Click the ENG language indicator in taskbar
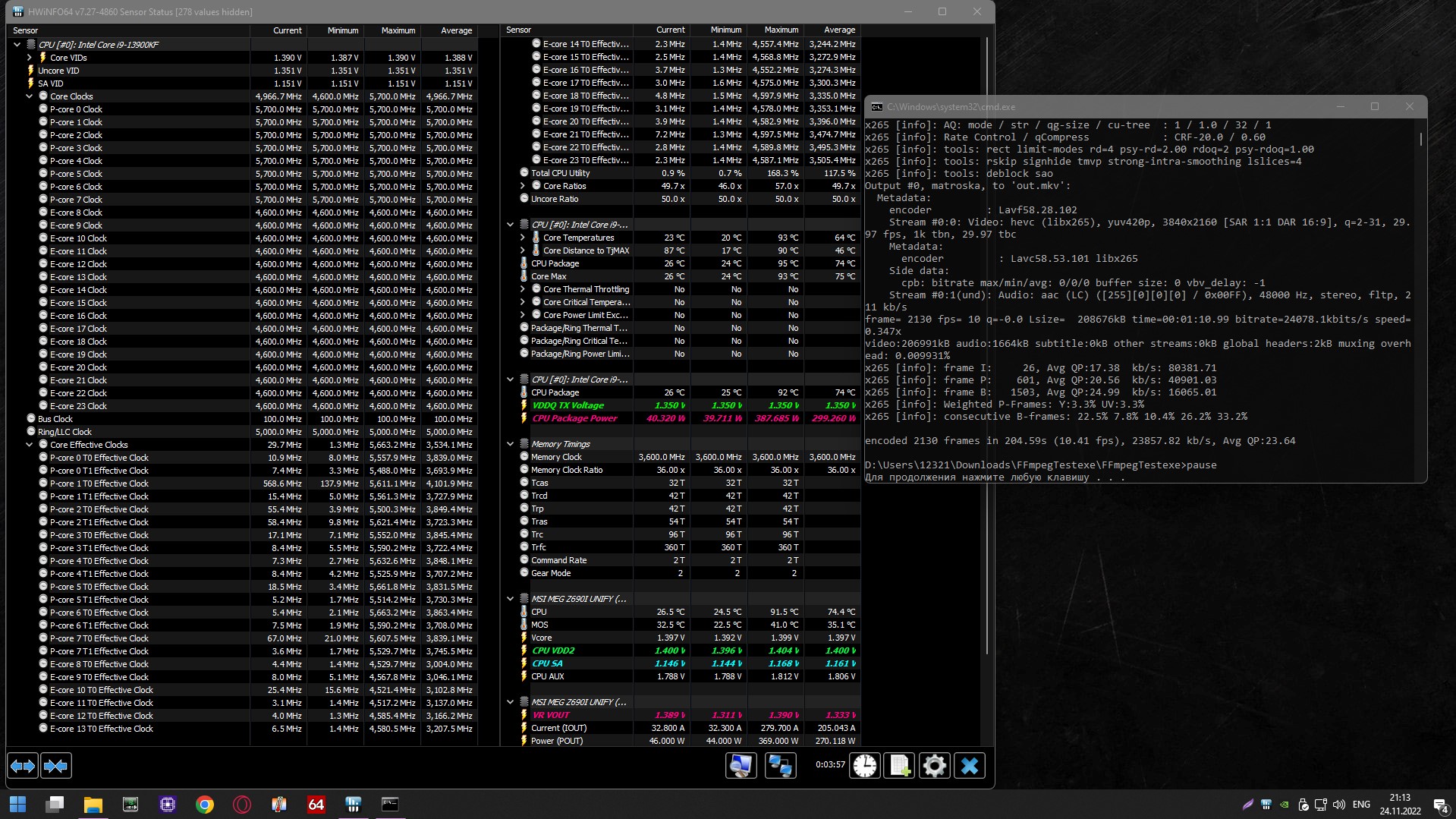 (x=1362, y=805)
